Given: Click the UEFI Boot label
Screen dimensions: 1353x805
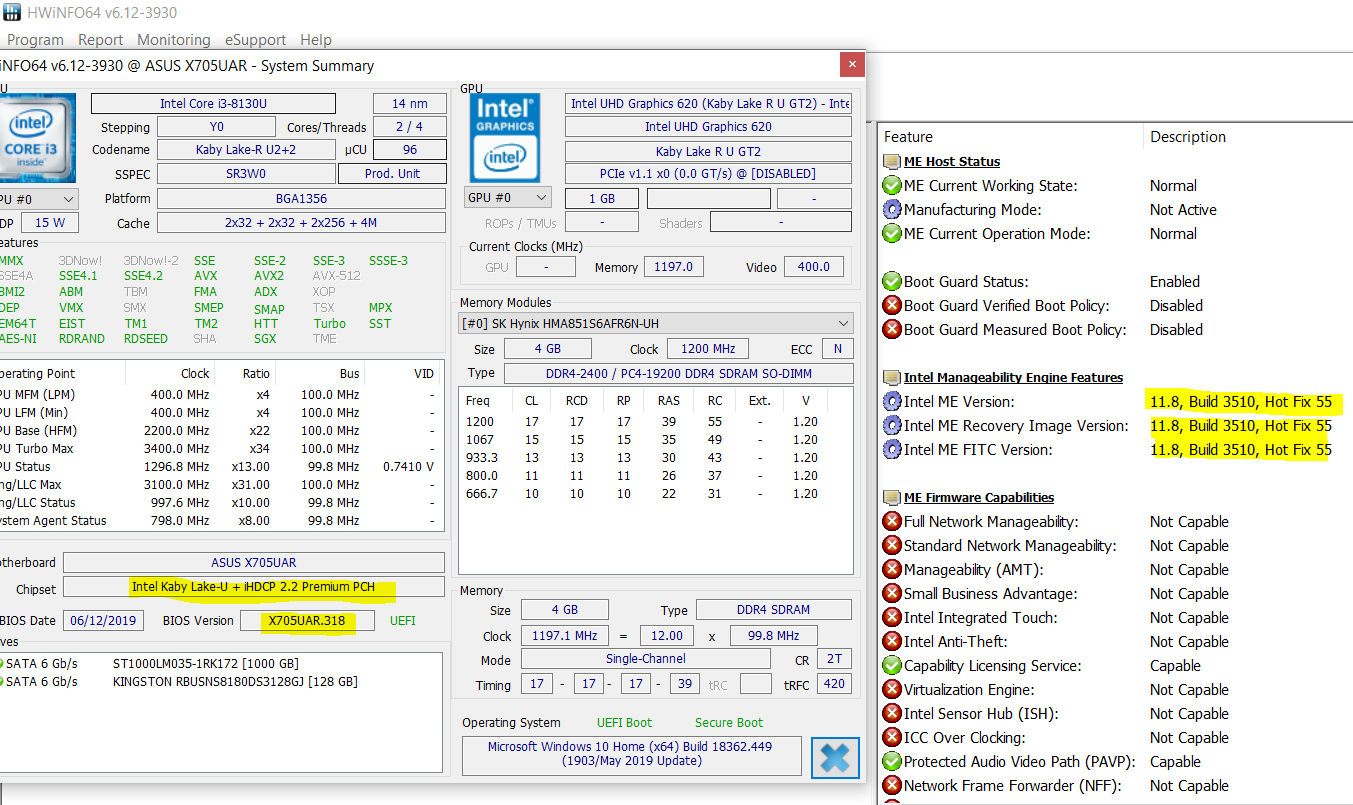Looking at the screenshot, I should tap(624, 723).
